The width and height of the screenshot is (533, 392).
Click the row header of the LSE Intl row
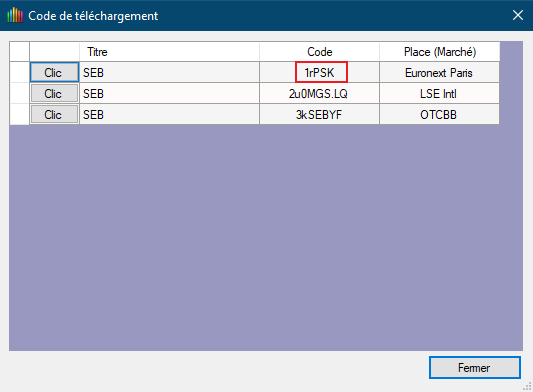point(19,93)
